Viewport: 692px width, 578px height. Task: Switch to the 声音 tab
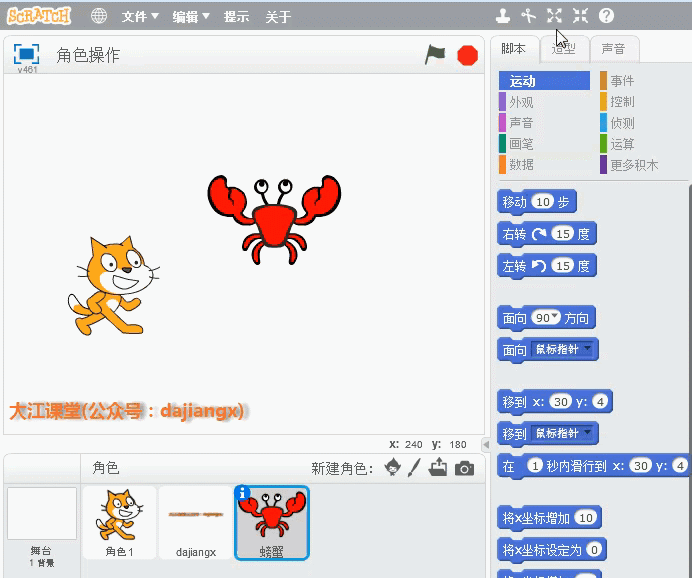612,48
